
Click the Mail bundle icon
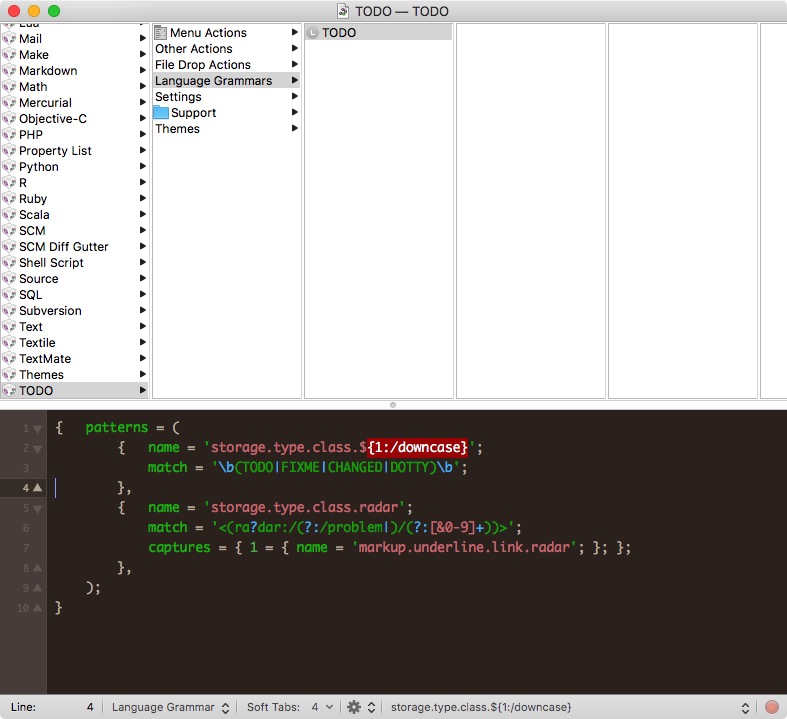pos(9,39)
